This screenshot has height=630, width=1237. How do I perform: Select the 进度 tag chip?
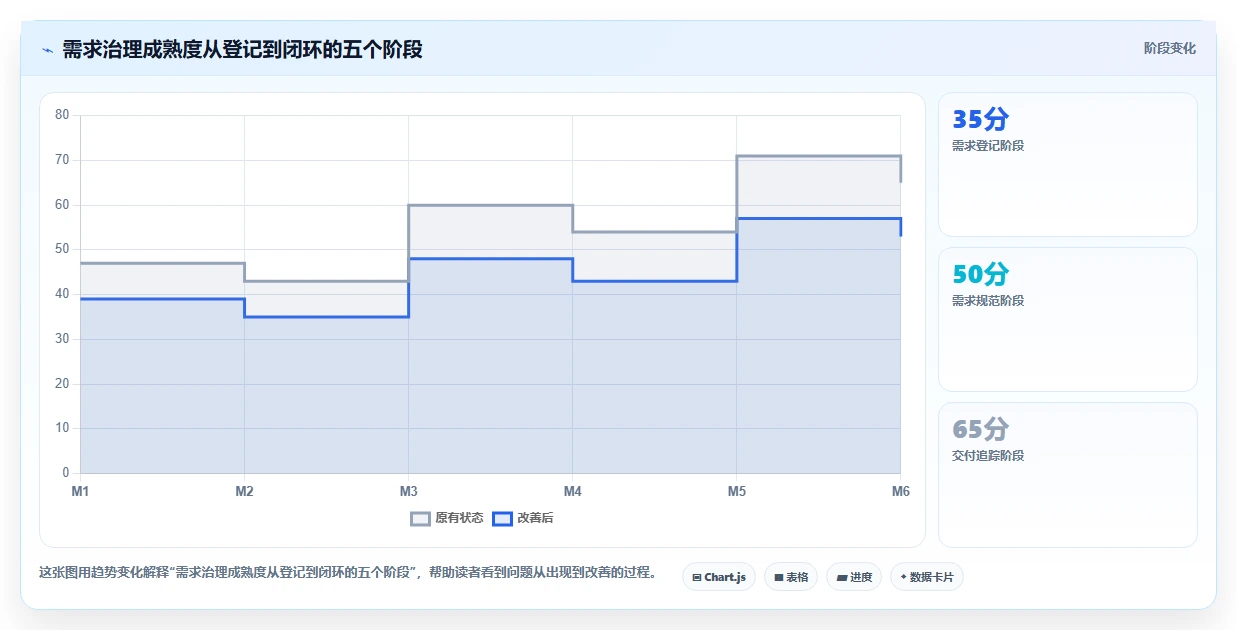coord(854,577)
